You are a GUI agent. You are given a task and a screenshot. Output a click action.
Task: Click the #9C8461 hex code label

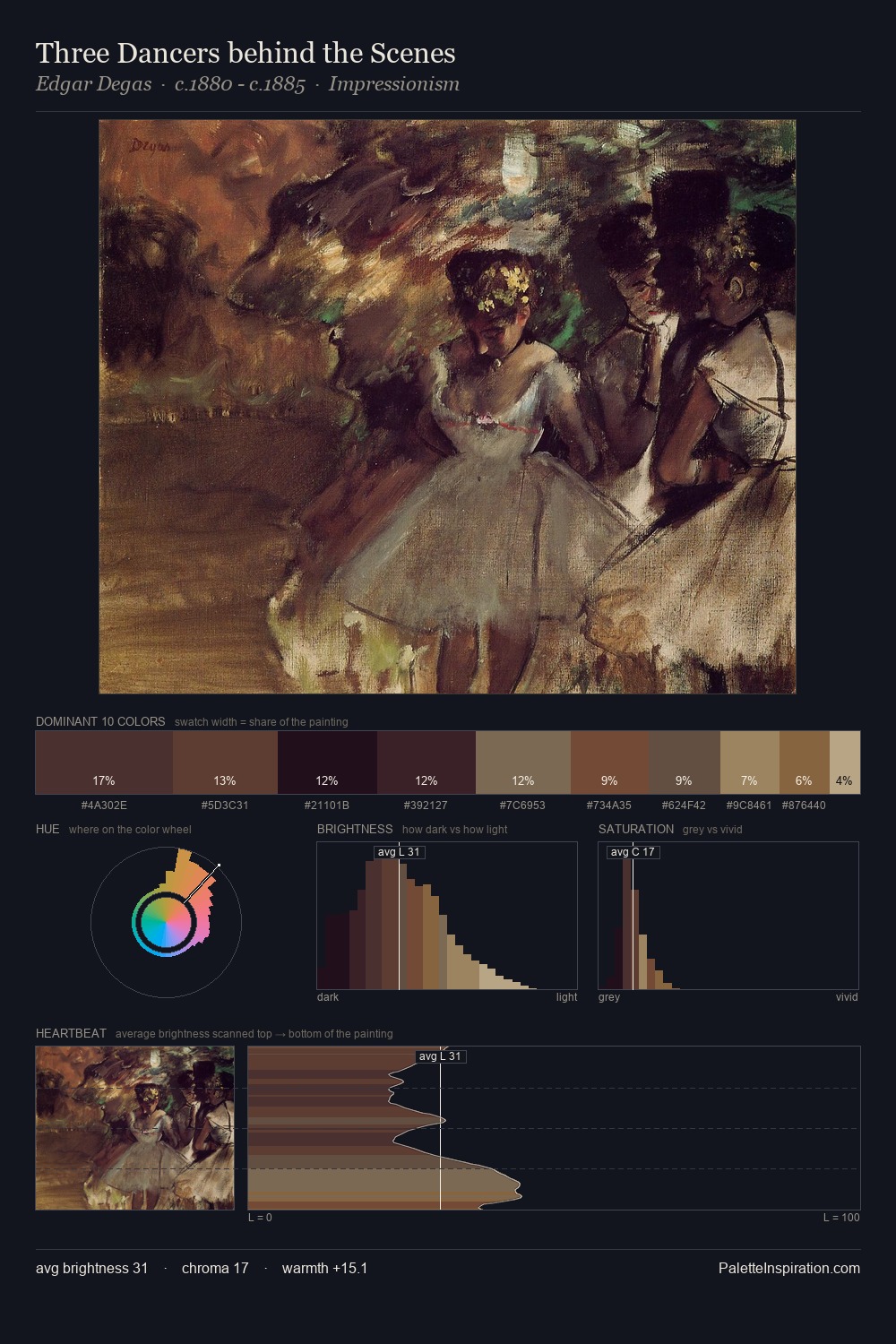coord(749,806)
